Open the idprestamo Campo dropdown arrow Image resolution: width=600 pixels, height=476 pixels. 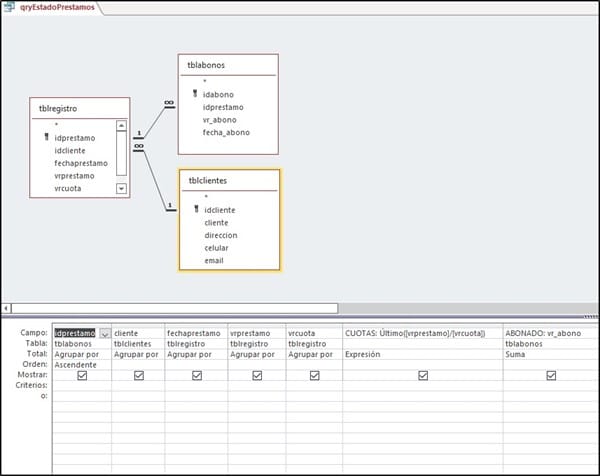point(105,333)
